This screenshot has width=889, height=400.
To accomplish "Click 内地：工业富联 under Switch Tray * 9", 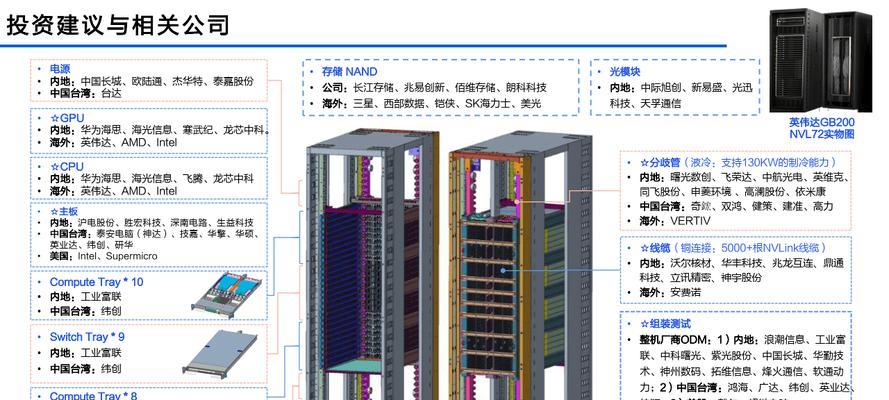I will [x=85, y=352].
